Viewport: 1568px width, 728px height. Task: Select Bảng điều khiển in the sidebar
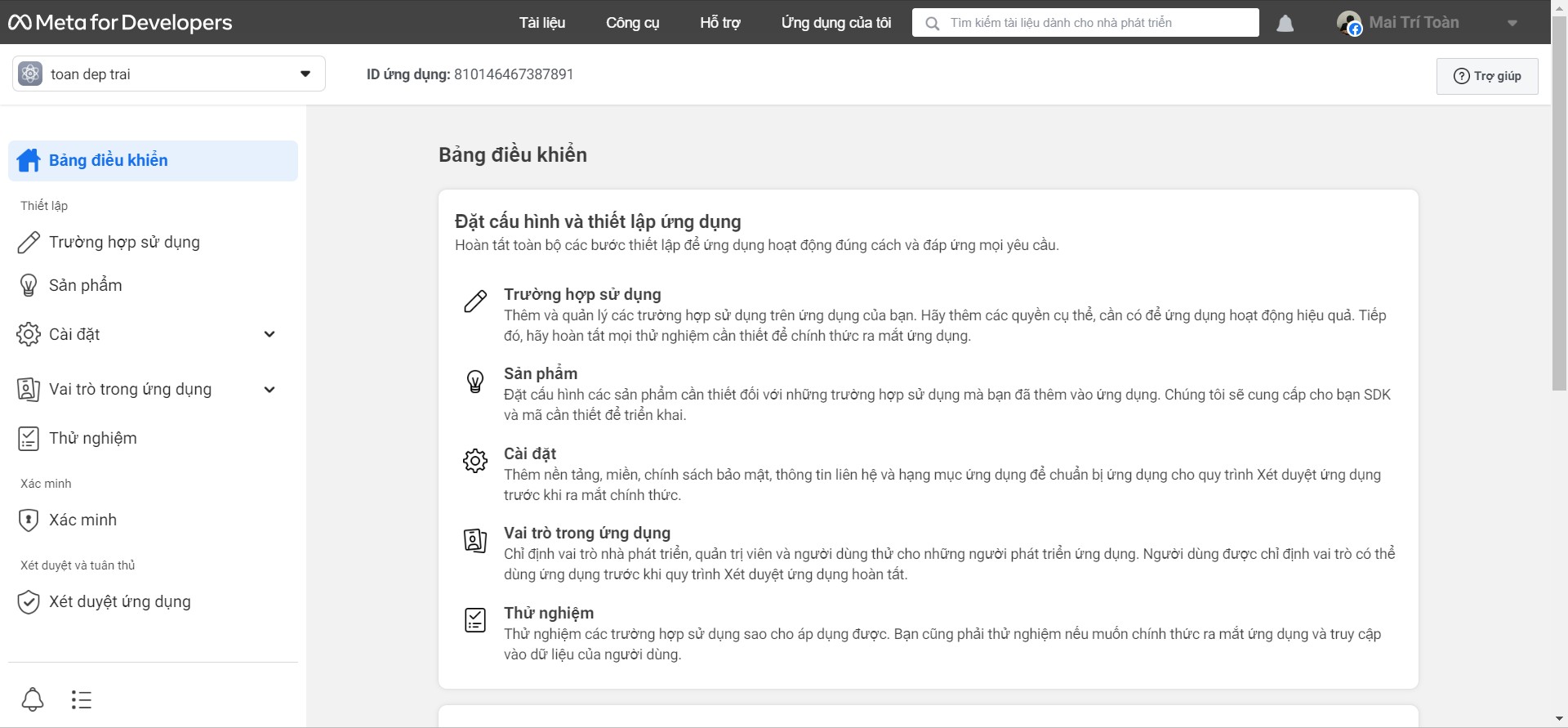[153, 160]
